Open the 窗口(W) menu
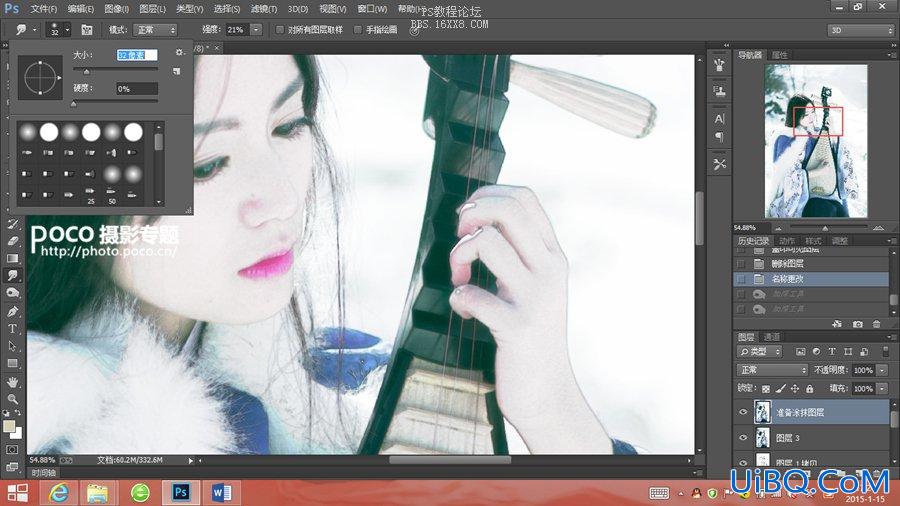This screenshot has height=506, width=900. click(x=372, y=9)
